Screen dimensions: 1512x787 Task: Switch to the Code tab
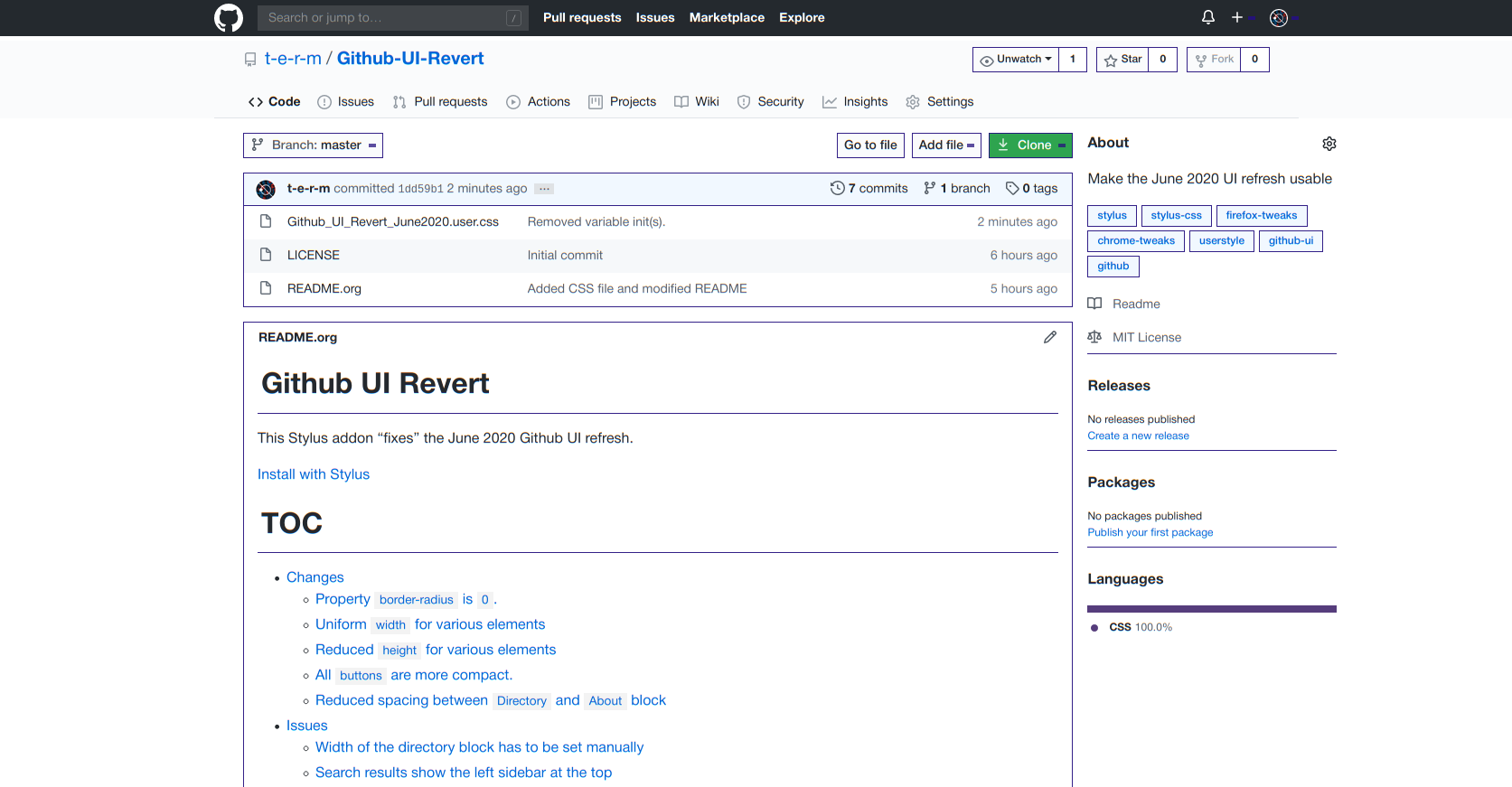[274, 102]
